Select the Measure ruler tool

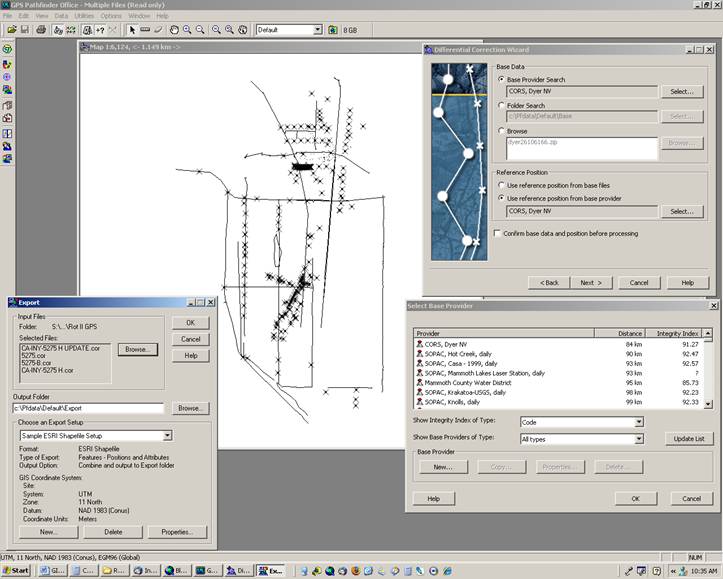click(145, 30)
